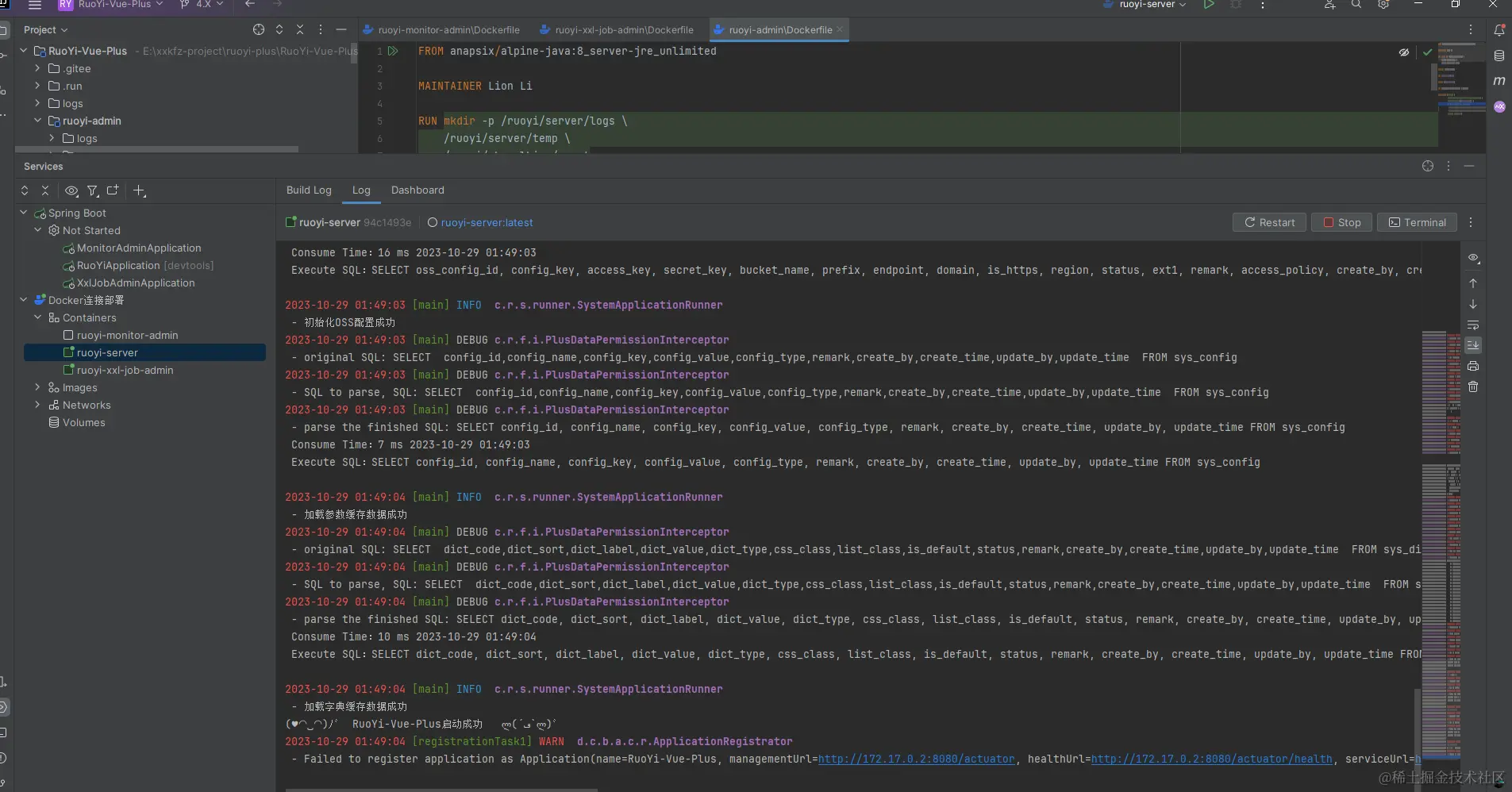
Task: Open services in new tab icon
Action: (x=113, y=190)
